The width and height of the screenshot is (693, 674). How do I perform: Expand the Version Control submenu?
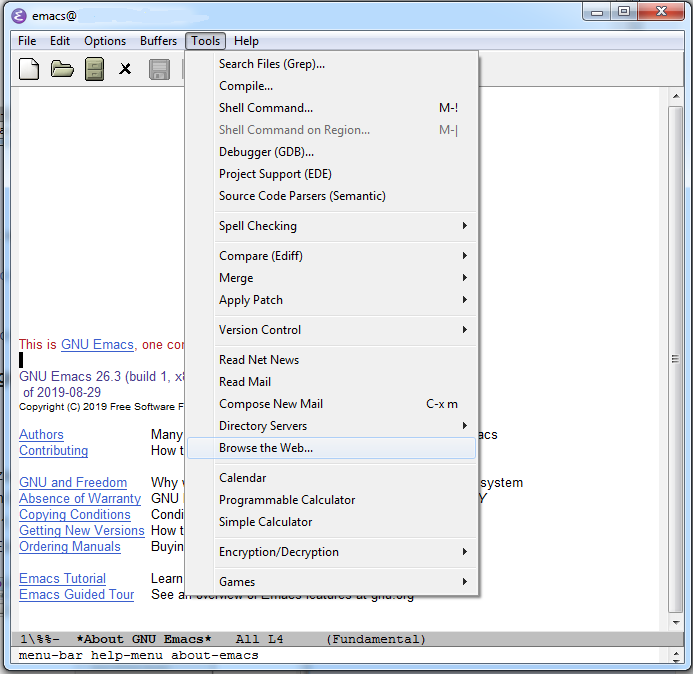coord(331,330)
